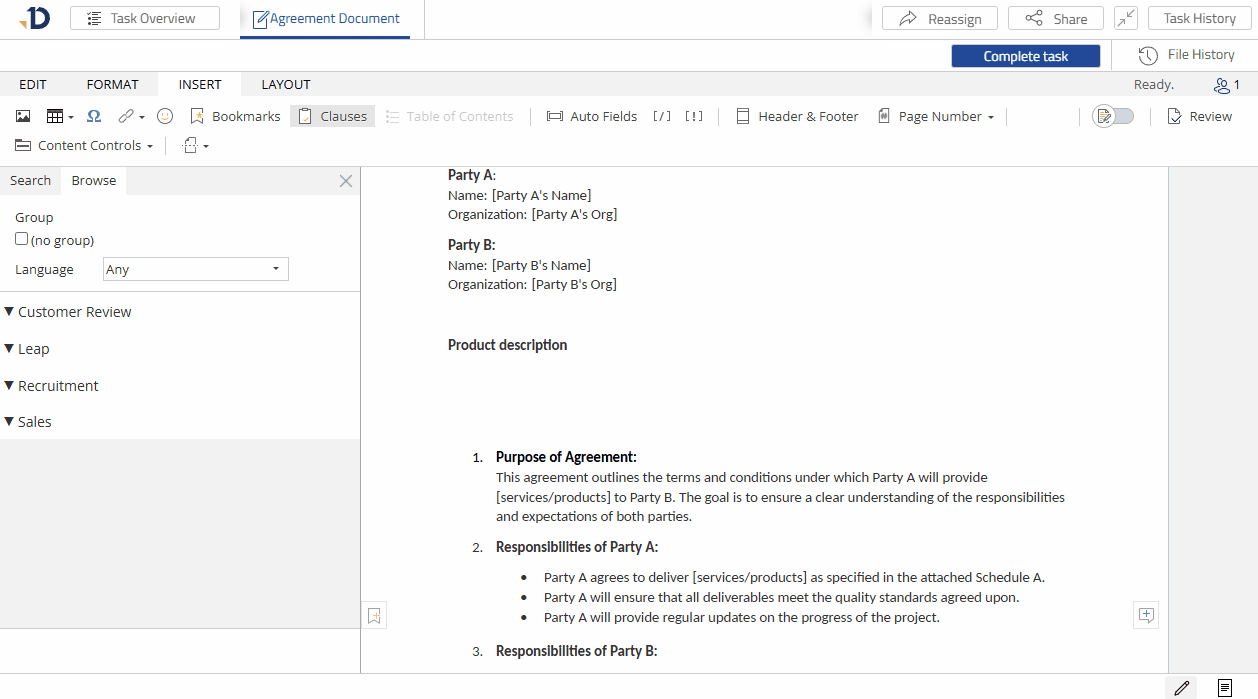Insert Auto Fields

coord(592,116)
